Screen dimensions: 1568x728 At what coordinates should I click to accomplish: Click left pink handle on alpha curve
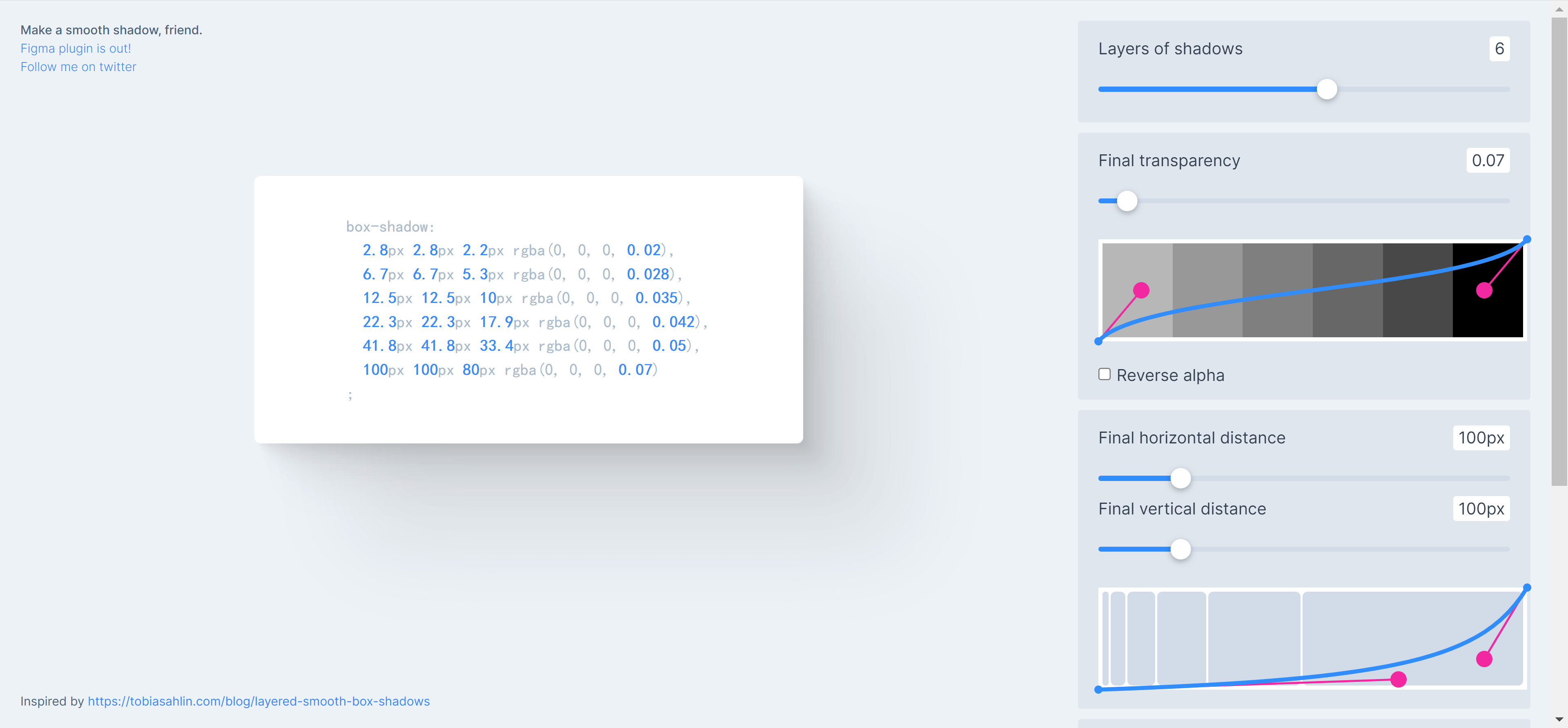pyautogui.click(x=1141, y=290)
